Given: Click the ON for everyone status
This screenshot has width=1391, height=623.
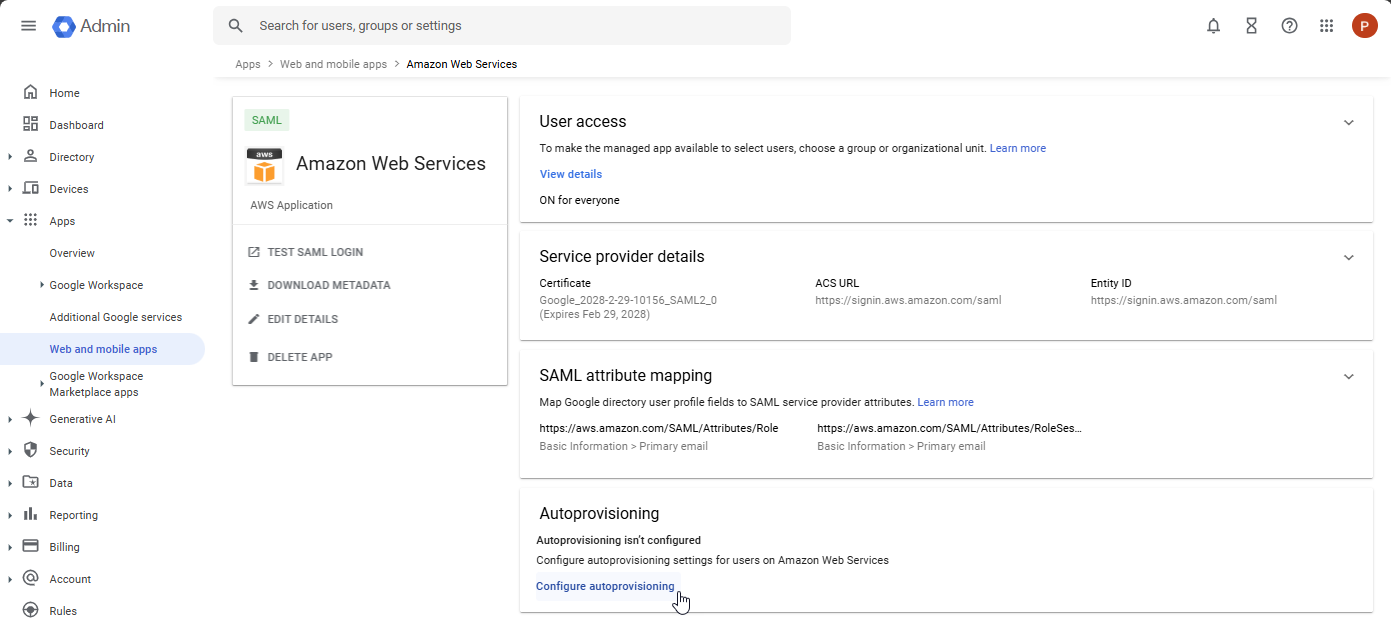Looking at the screenshot, I should (x=580, y=200).
